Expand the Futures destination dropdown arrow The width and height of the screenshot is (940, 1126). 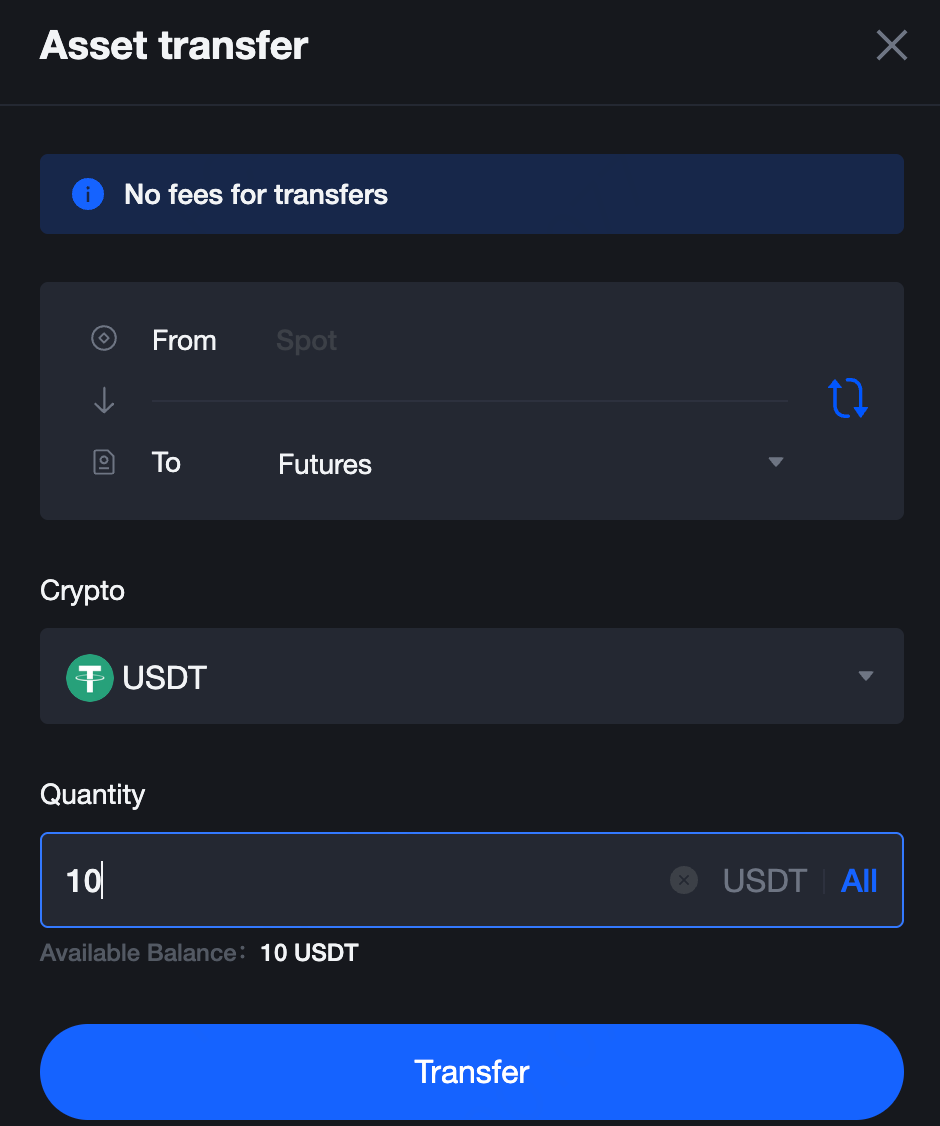pyautogui.click(x=776, y=462)
